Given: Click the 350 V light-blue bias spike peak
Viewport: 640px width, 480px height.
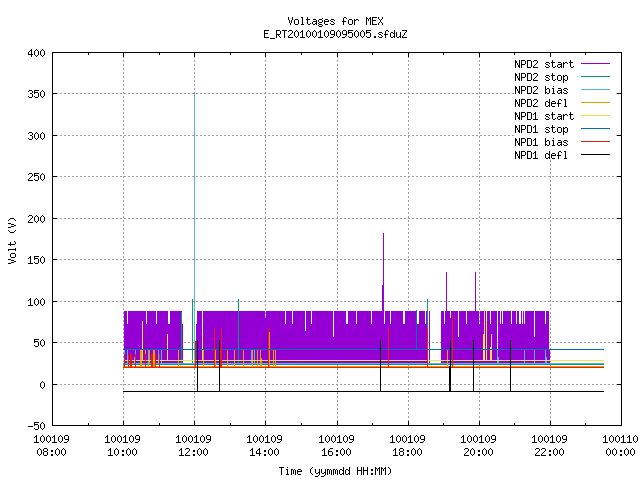Looking at the screenshot, I should [x=194, y=95].
